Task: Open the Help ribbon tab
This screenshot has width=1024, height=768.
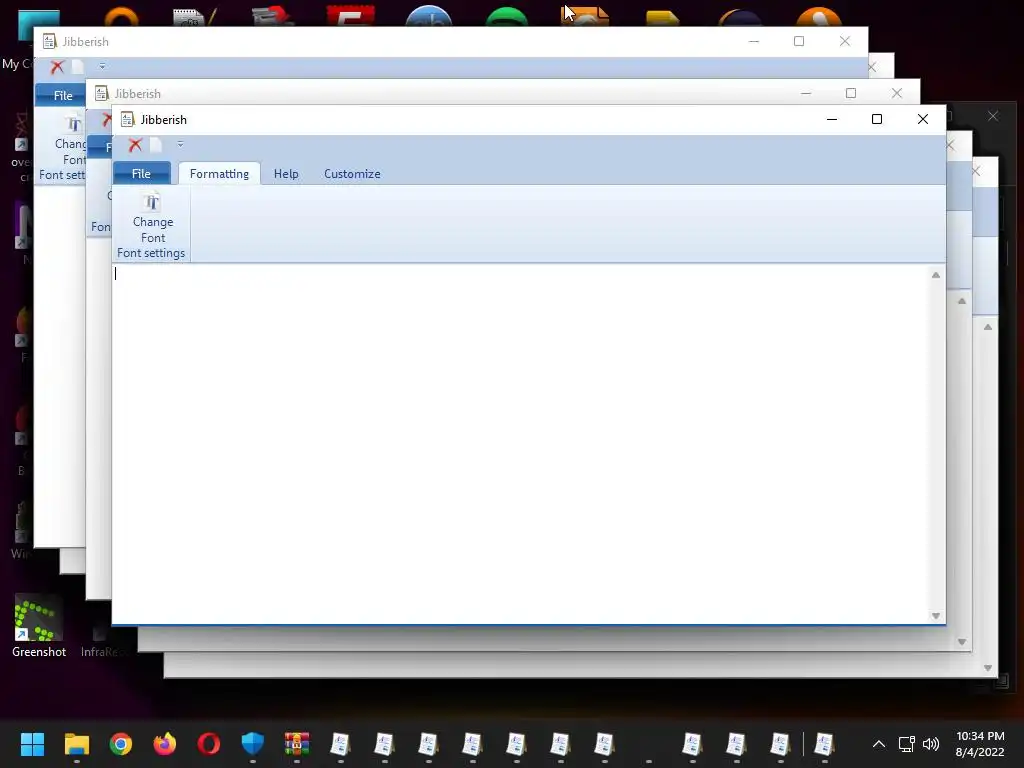Action: point(286,174)
